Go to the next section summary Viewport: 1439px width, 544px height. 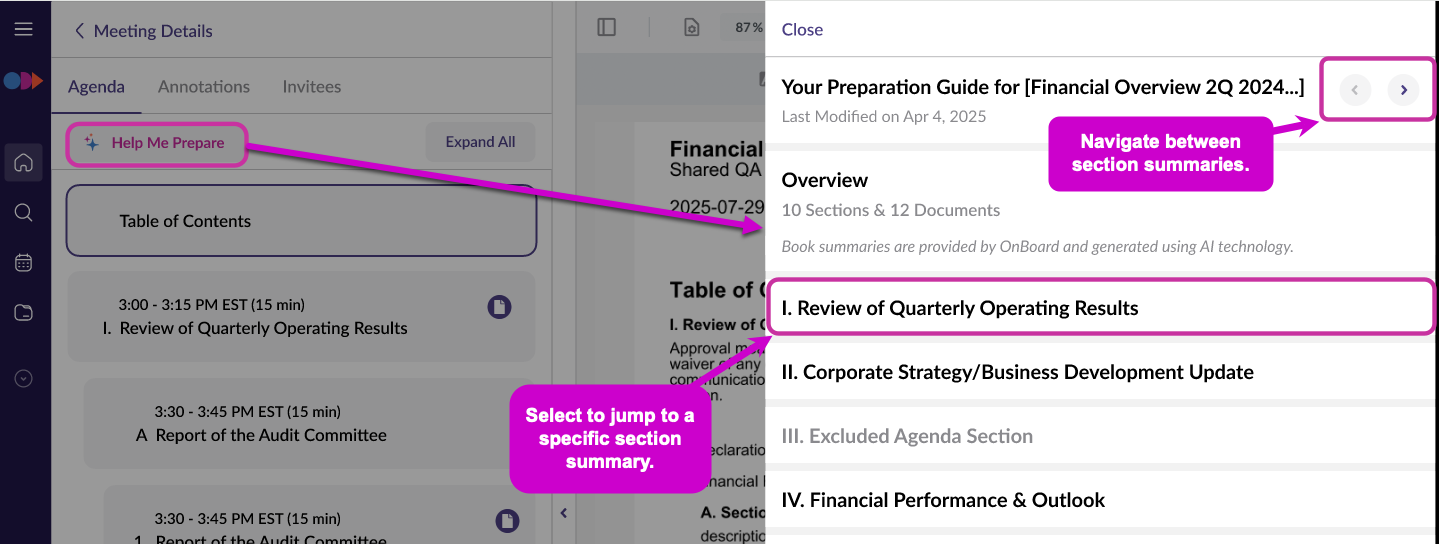pos(1403,90)
